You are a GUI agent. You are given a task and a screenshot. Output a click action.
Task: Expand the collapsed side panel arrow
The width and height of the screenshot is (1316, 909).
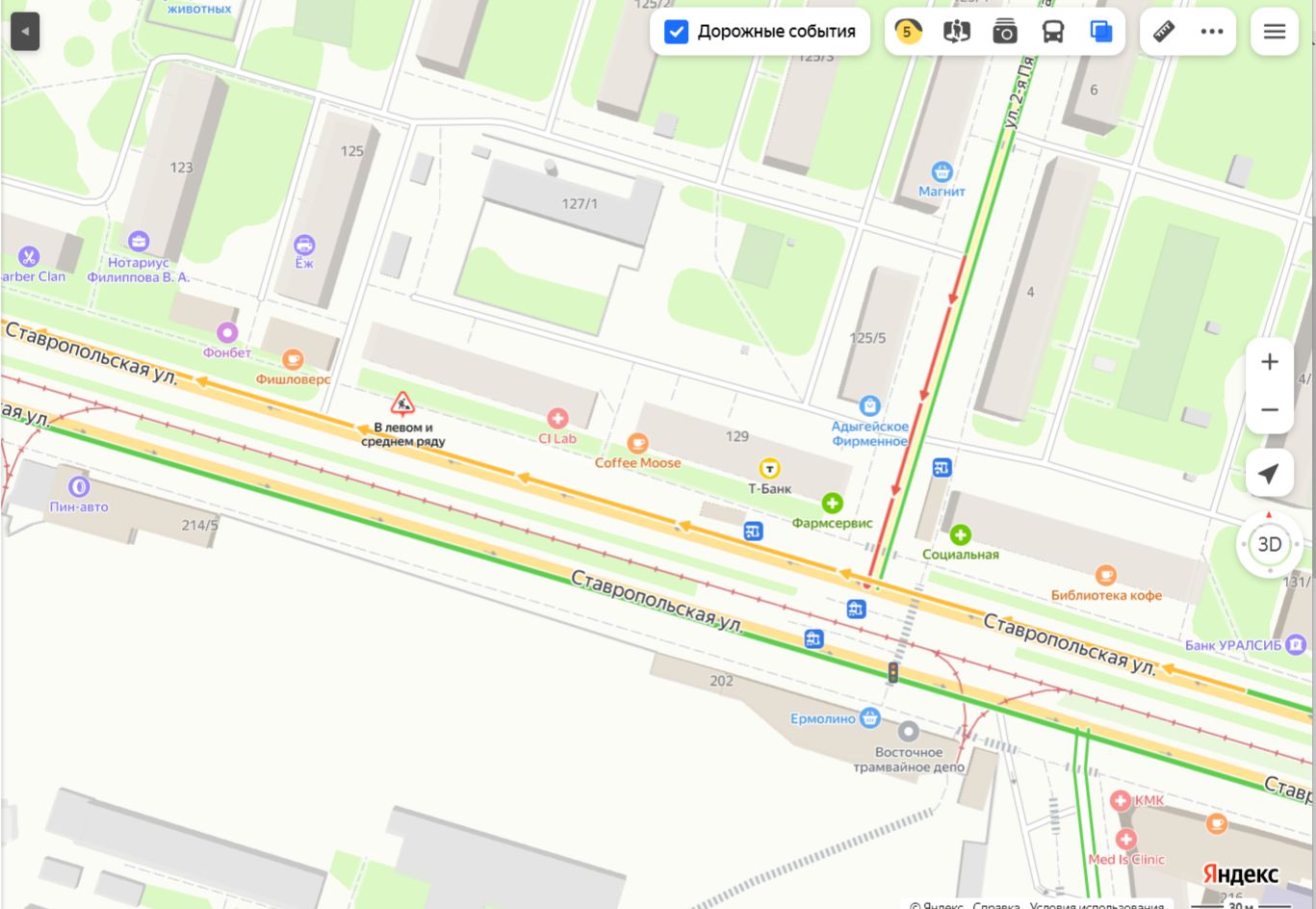[25, 32]
